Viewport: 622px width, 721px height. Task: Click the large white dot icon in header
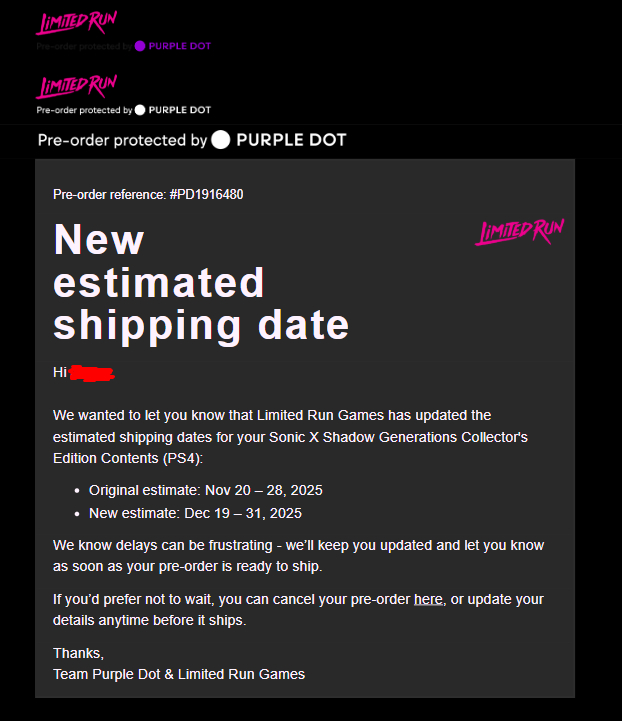(221, 140)
